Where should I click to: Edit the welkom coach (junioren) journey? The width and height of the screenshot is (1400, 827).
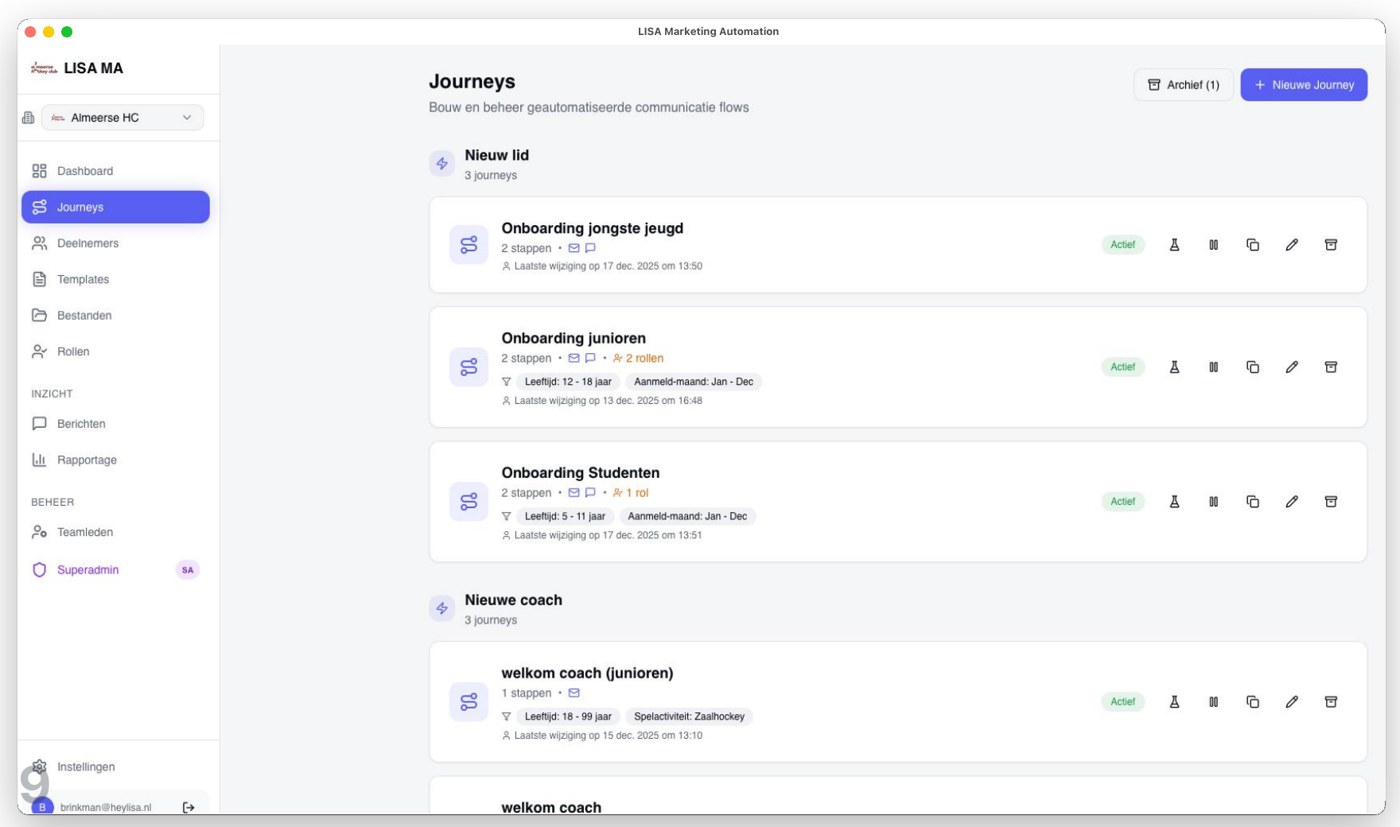tap(1291, 702)
